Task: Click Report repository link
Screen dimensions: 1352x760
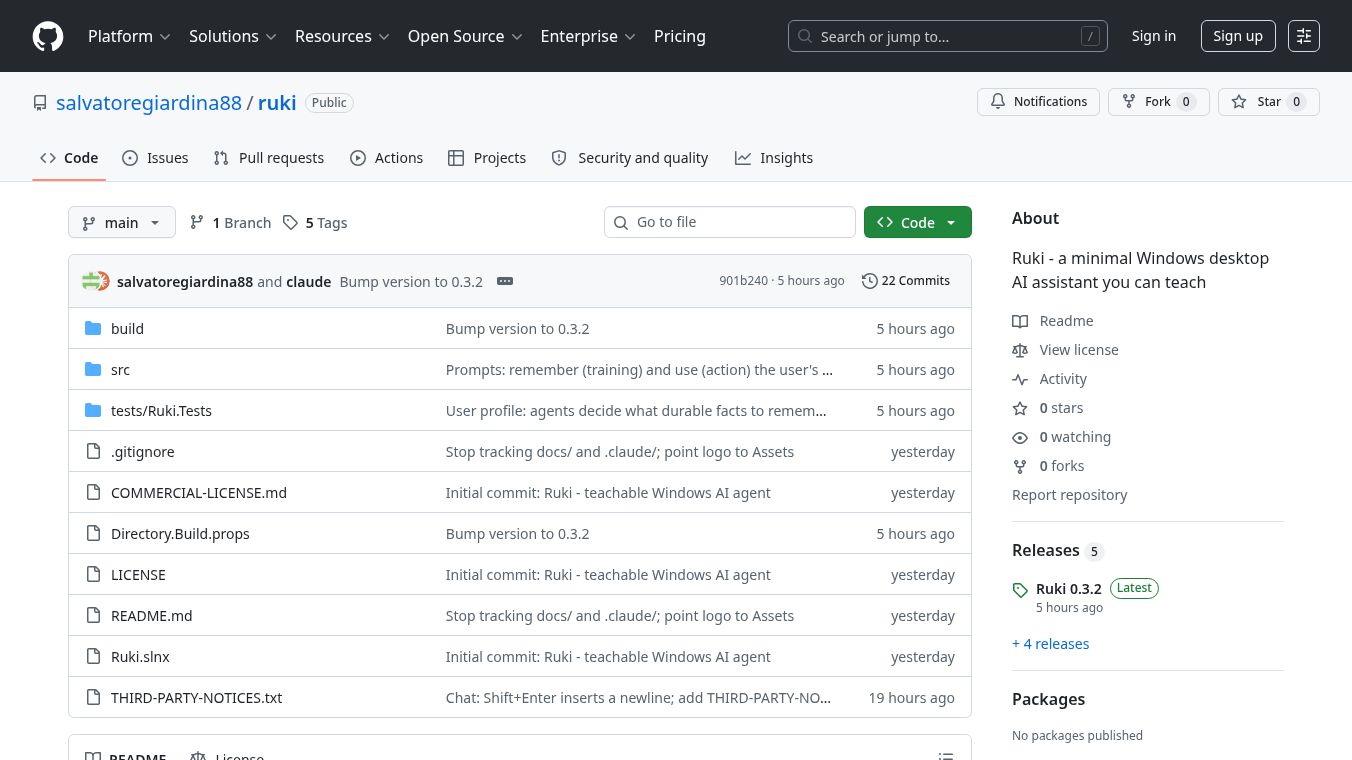Action: pyautogui.click(x=1069, y=495)
